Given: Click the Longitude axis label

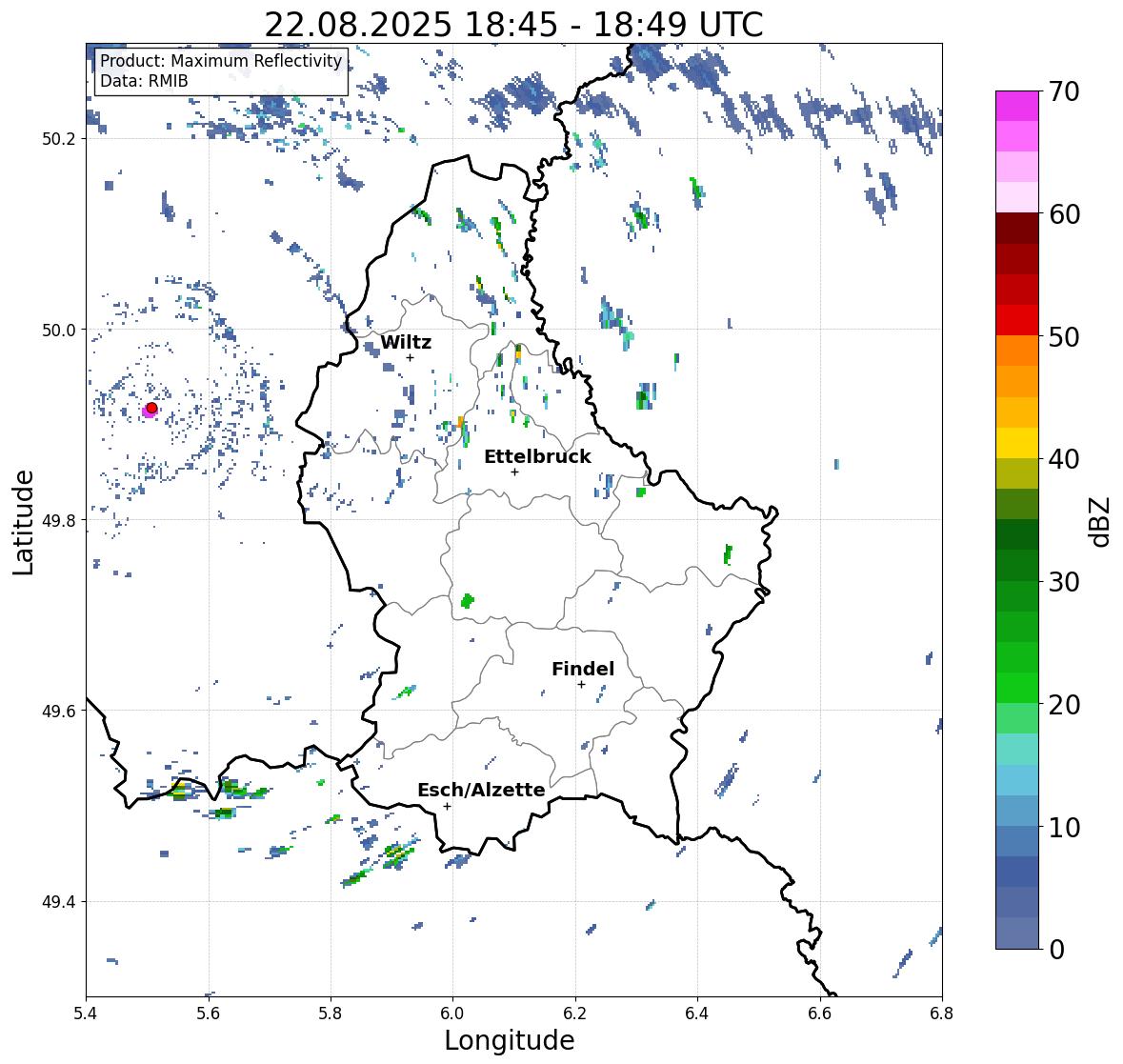Looking at the screenshot, I should click(x=510, y=1040).
